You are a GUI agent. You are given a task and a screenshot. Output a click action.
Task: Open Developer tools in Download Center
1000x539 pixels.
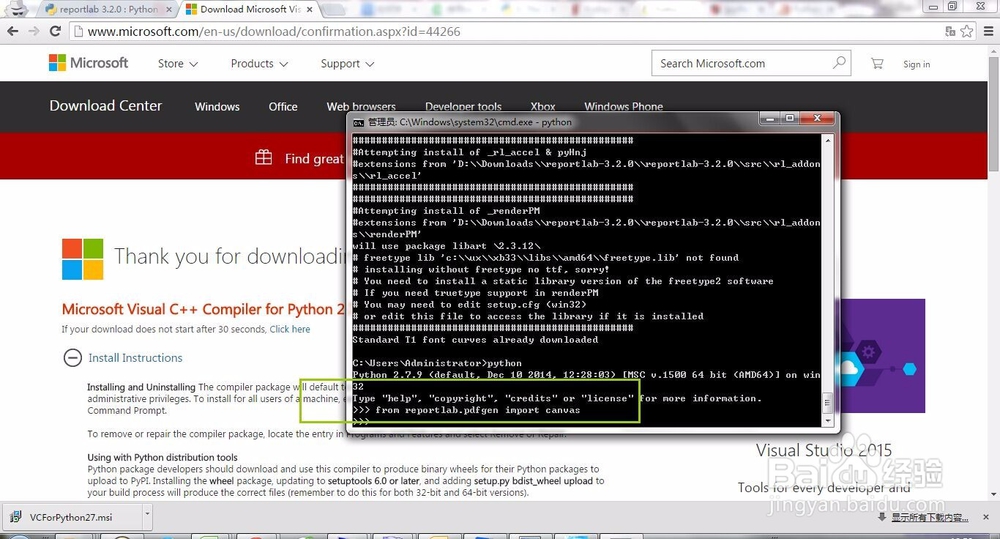click(463, 107)
